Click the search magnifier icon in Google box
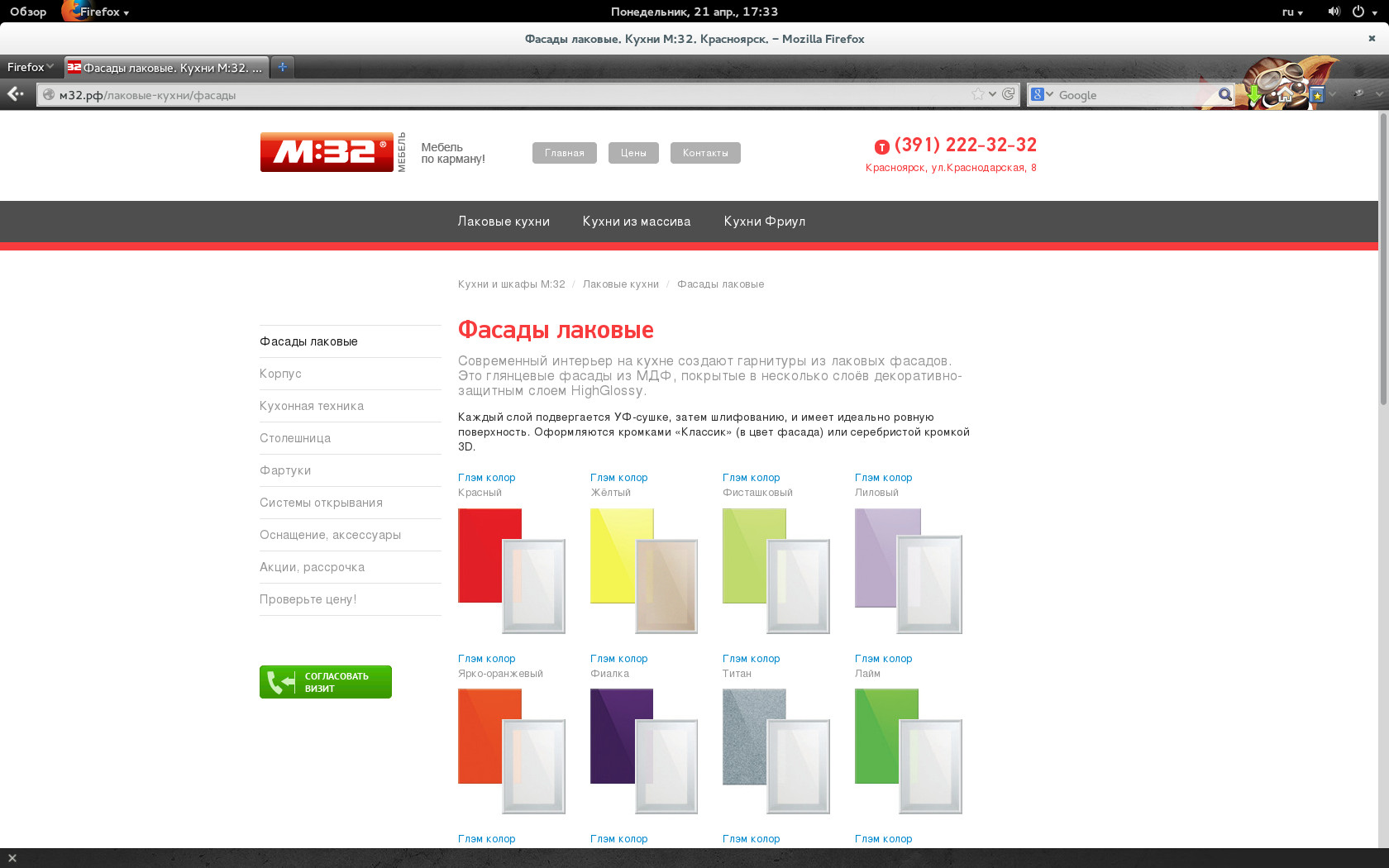1389x868 pixels. coord(1224,95)
